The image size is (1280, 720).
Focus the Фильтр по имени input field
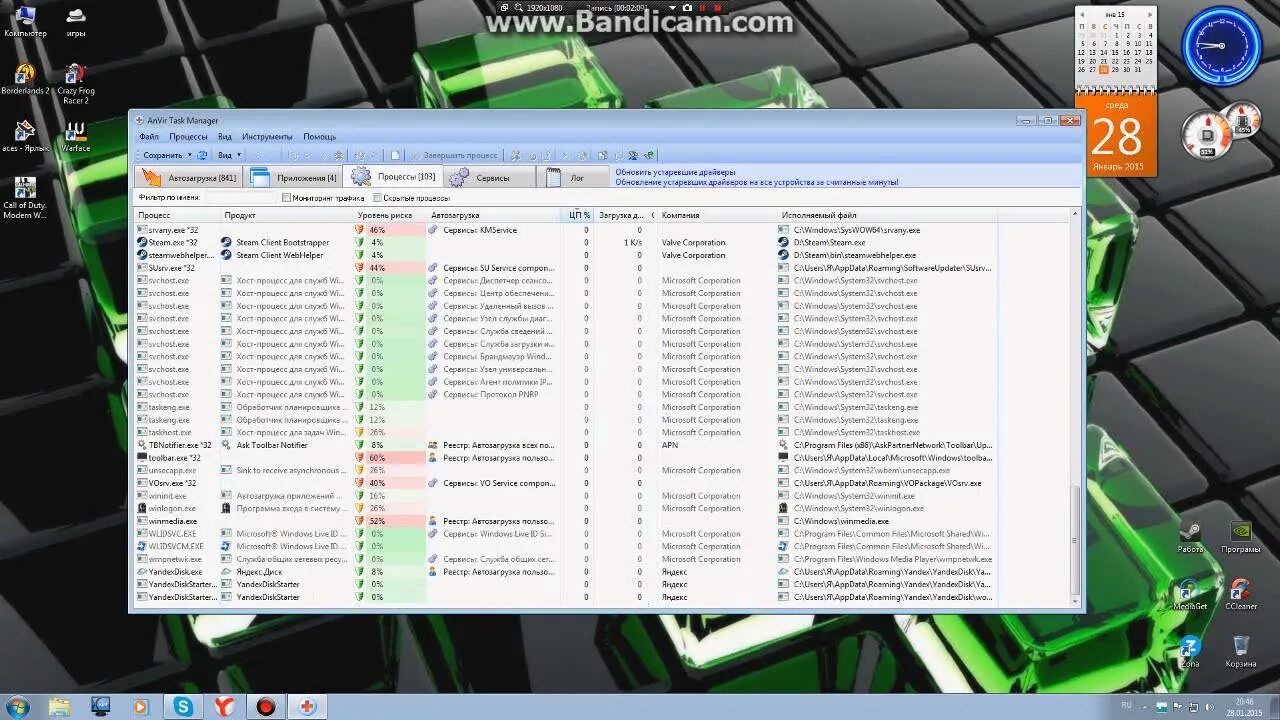coord(240,198)
